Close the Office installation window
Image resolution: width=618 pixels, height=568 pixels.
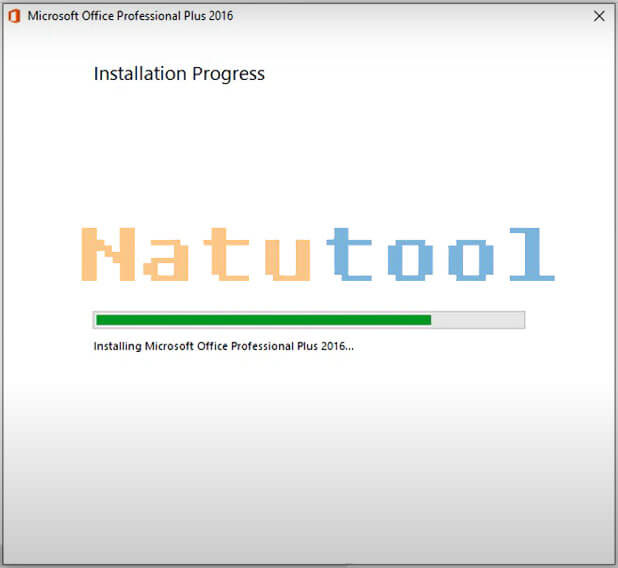[x=598, y=16]
